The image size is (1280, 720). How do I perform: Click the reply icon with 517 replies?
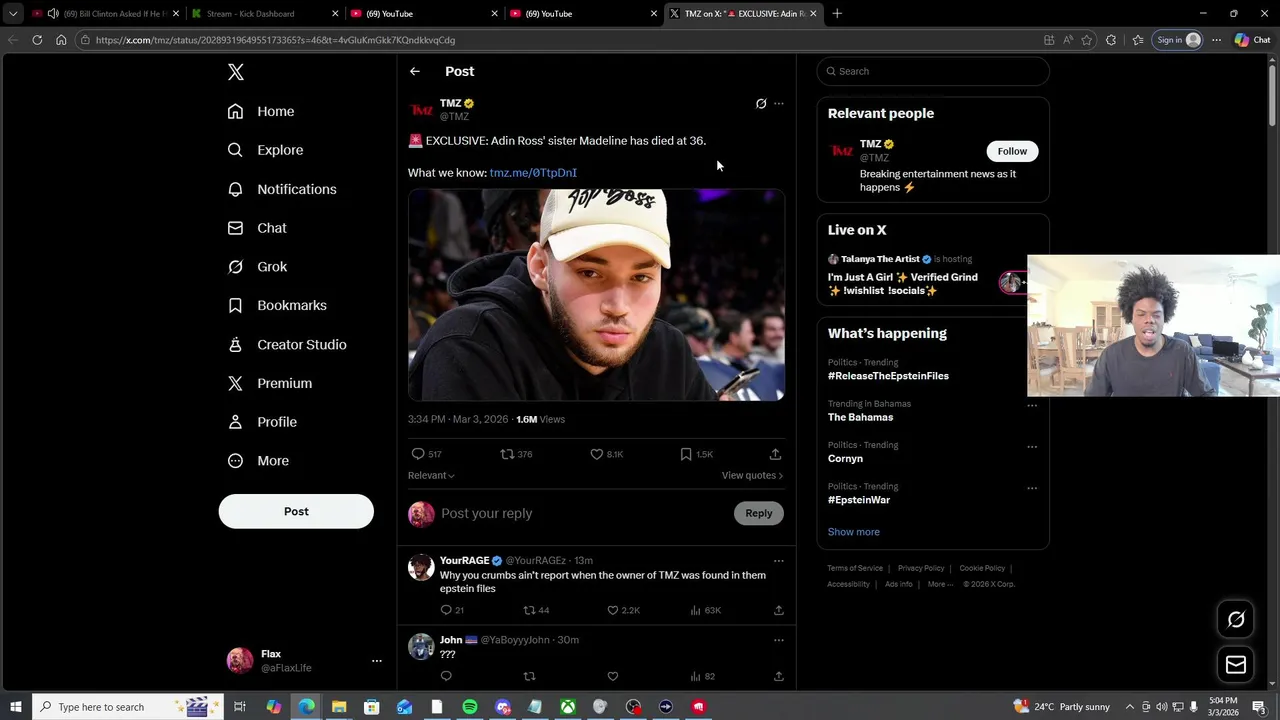pyautogui.click(x=418, y=454)
